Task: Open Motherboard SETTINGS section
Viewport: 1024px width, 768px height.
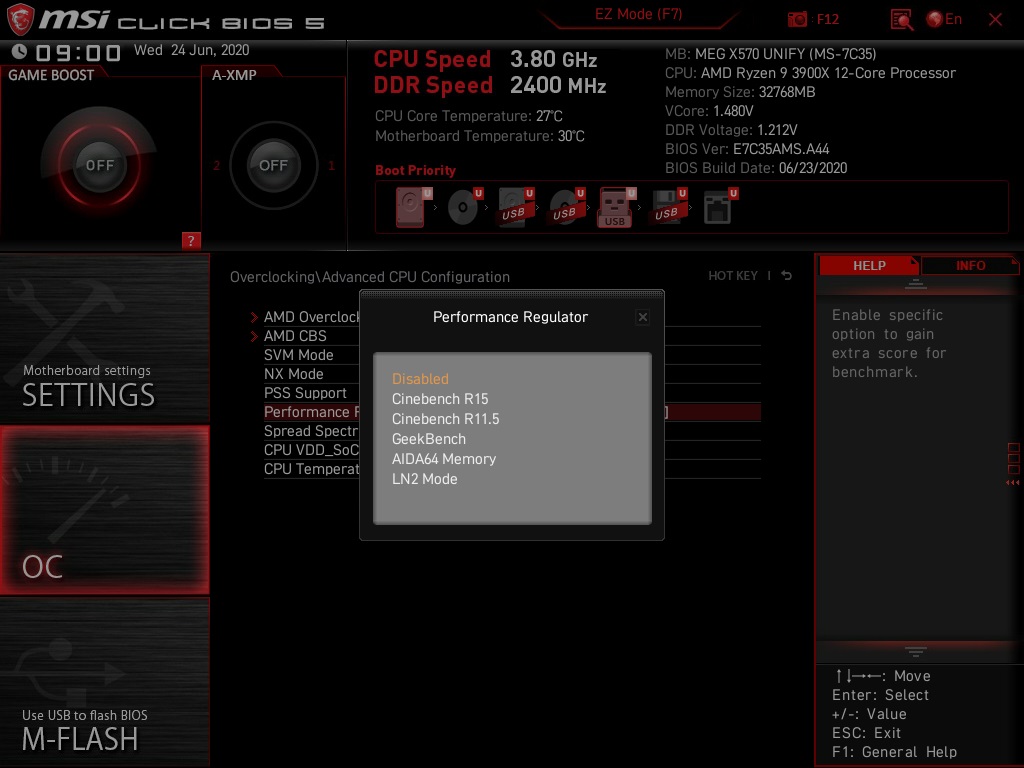Action: (x=104, y=338)
